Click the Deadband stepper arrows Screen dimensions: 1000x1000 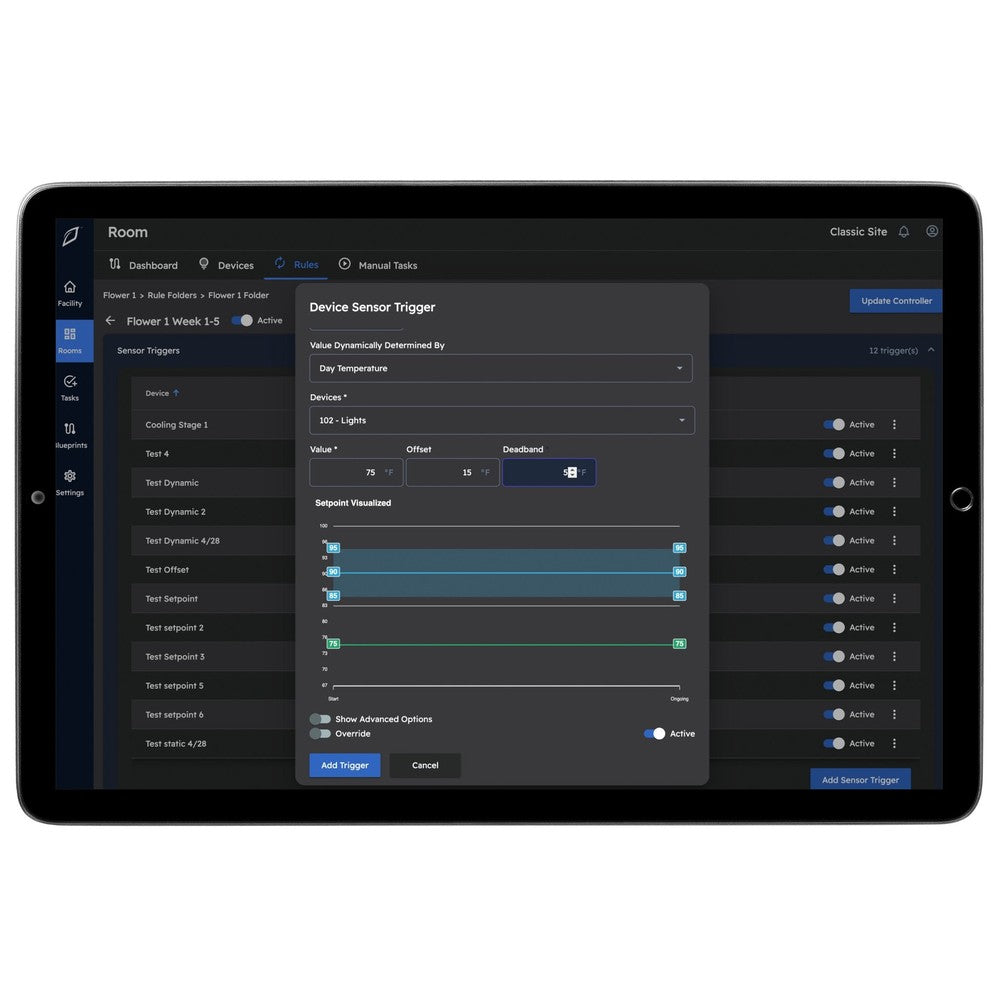click(572, 473)
